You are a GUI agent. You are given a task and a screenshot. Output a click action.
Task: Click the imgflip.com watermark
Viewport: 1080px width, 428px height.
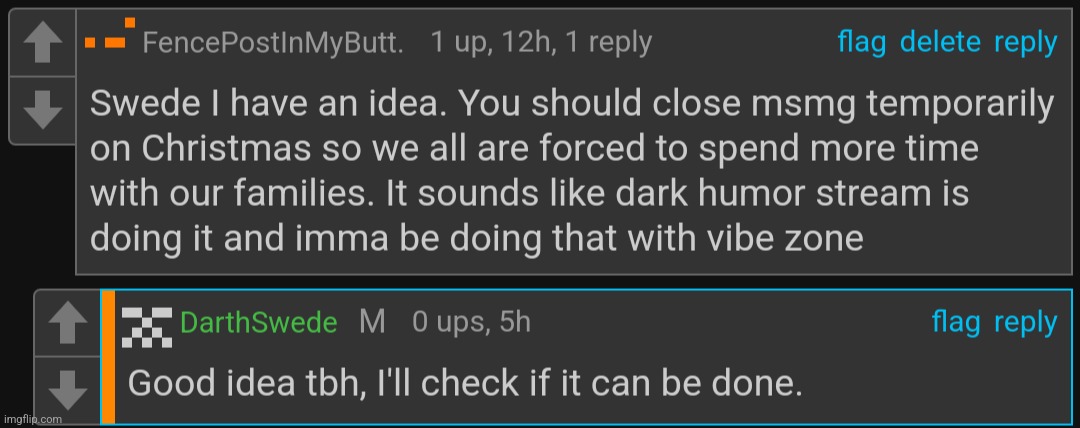pos(32,419)
